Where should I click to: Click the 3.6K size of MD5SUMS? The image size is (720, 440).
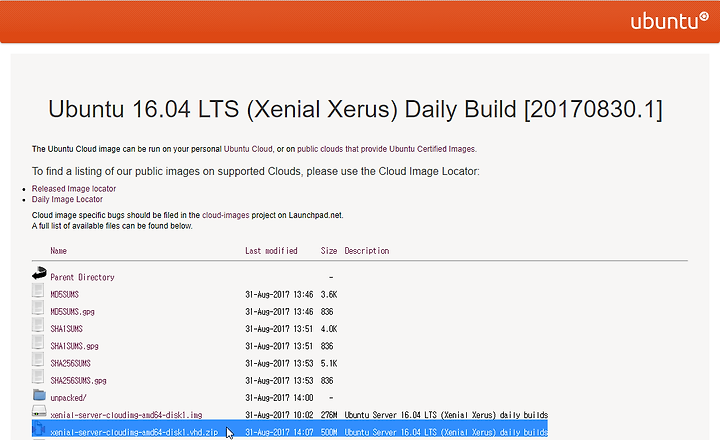click(x=329, y=294)
